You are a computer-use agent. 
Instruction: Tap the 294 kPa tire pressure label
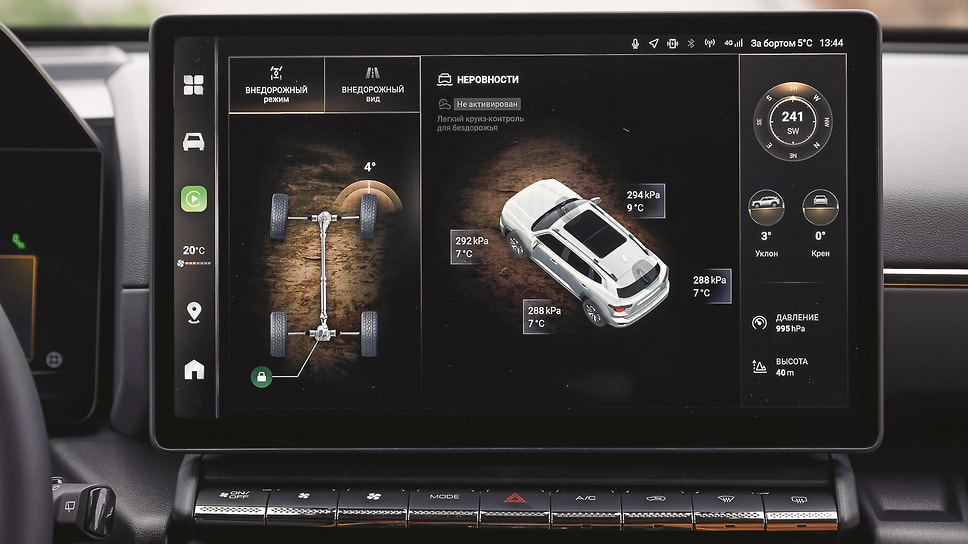[641, 201]
